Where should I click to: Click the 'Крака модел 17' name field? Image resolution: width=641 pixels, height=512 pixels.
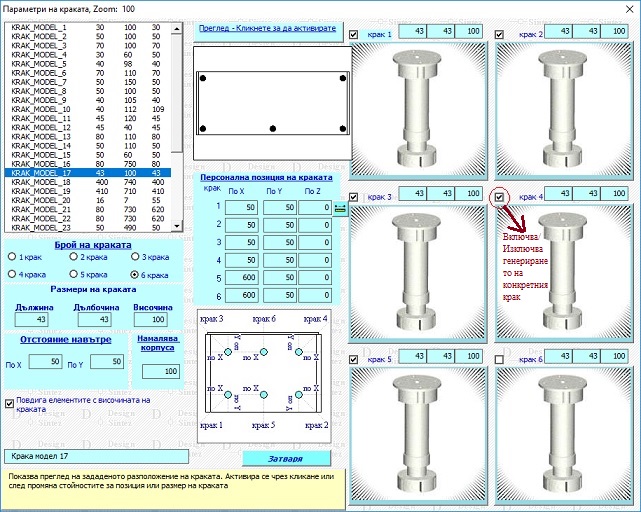point(96,456)
